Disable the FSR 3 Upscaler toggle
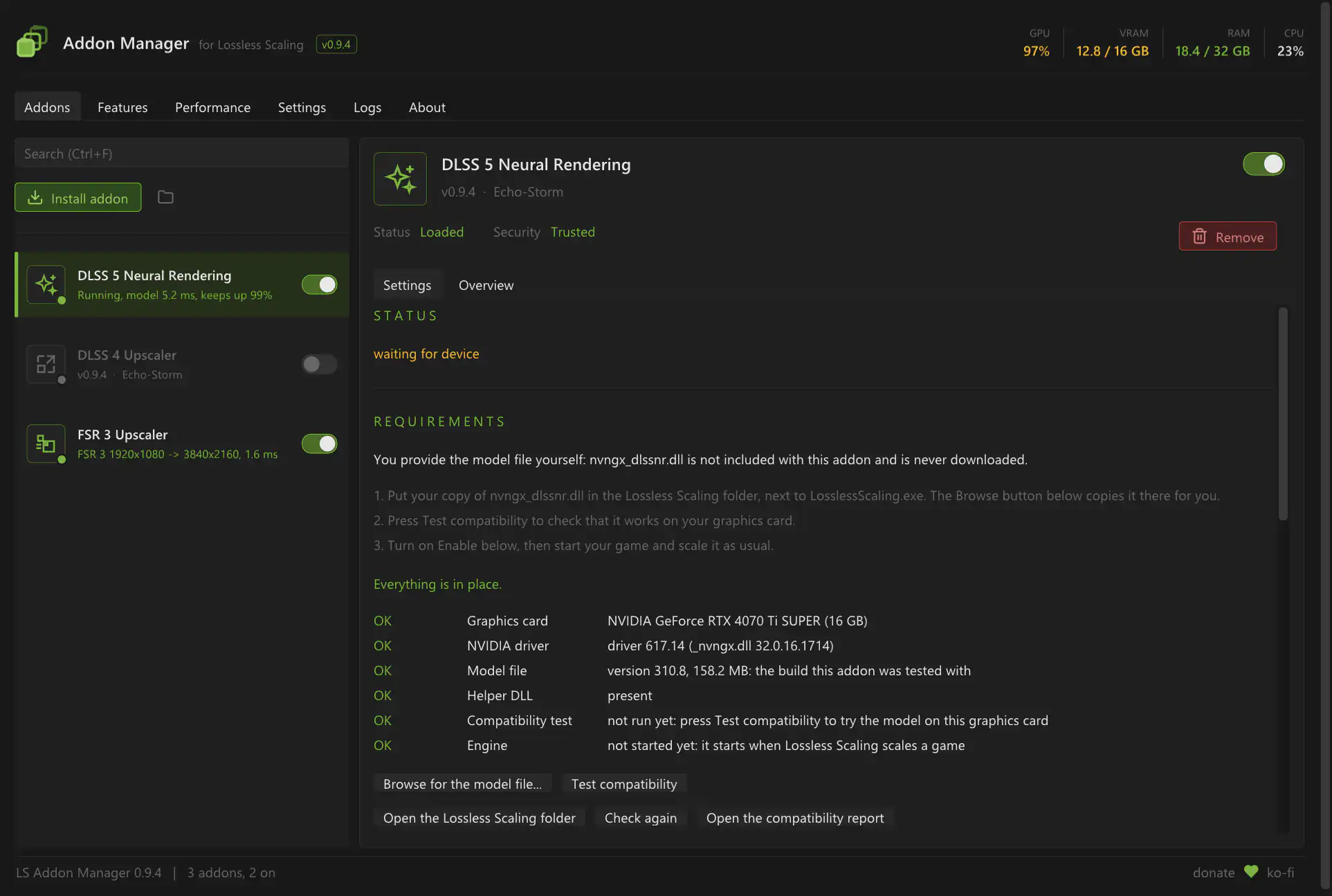Screen dimensions: 1332x896 319,444
